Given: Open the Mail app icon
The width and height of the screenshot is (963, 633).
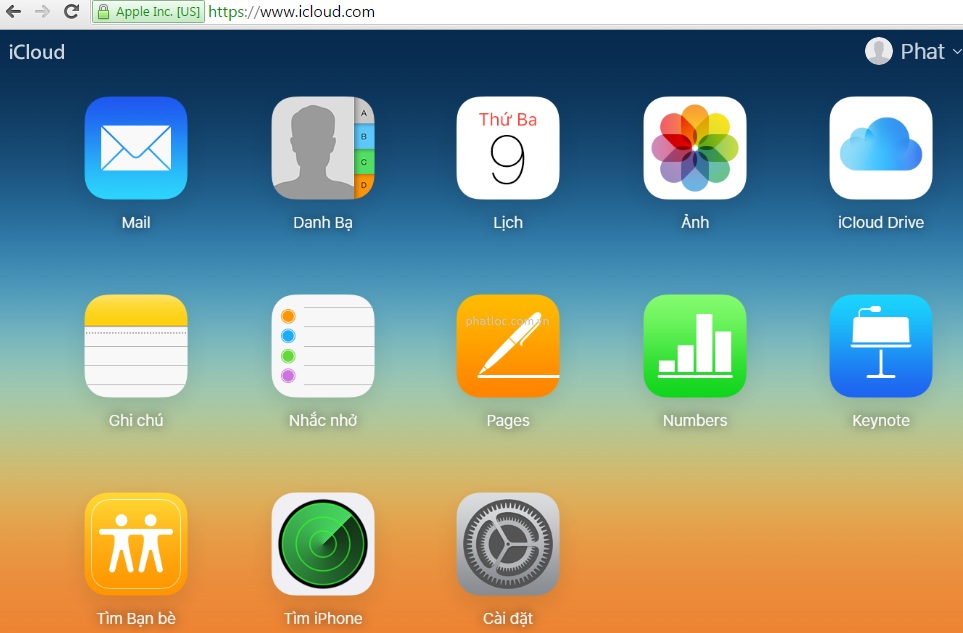Looking at the screenshot, I should coord(136,148).
